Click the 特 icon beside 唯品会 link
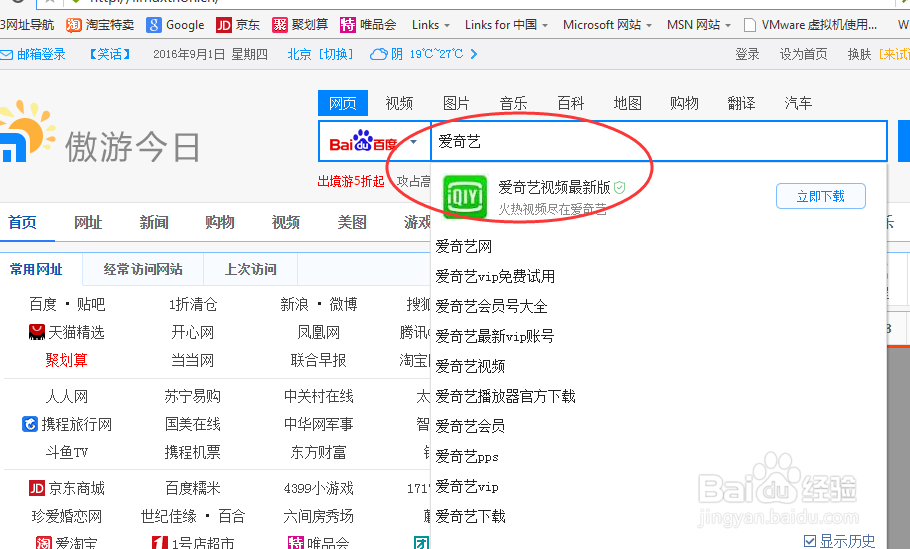Screen dimensions: 910x549 tap(296, 543)
